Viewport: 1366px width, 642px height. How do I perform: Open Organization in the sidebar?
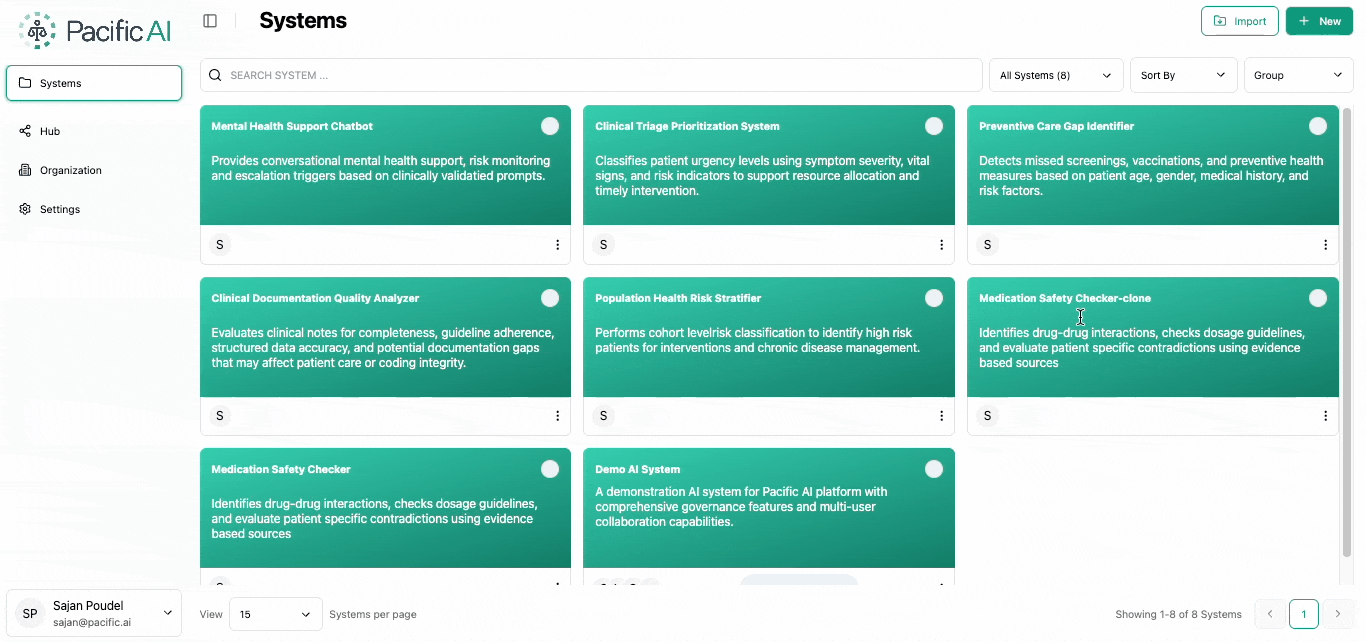tap(70, 170)
